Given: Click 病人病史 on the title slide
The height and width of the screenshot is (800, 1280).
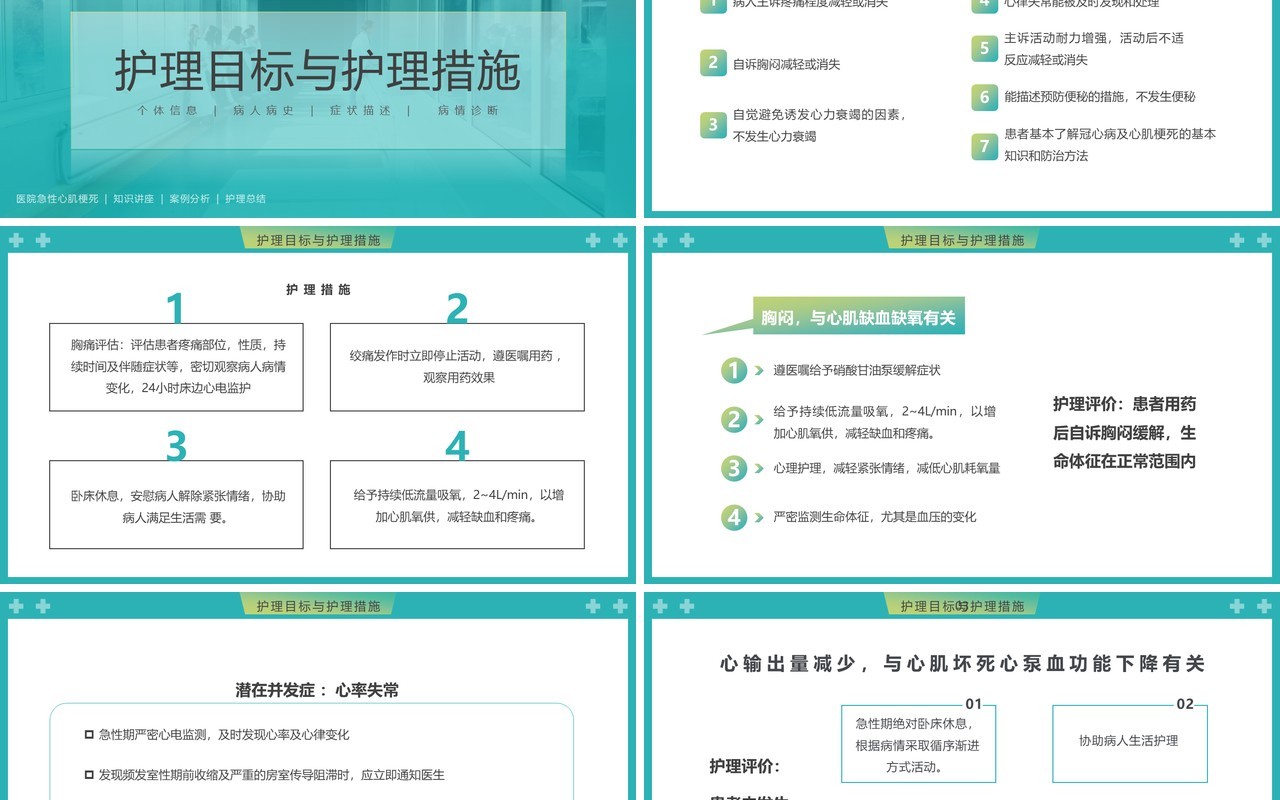Looking at the screenshot, I should [x=263, y=111].
